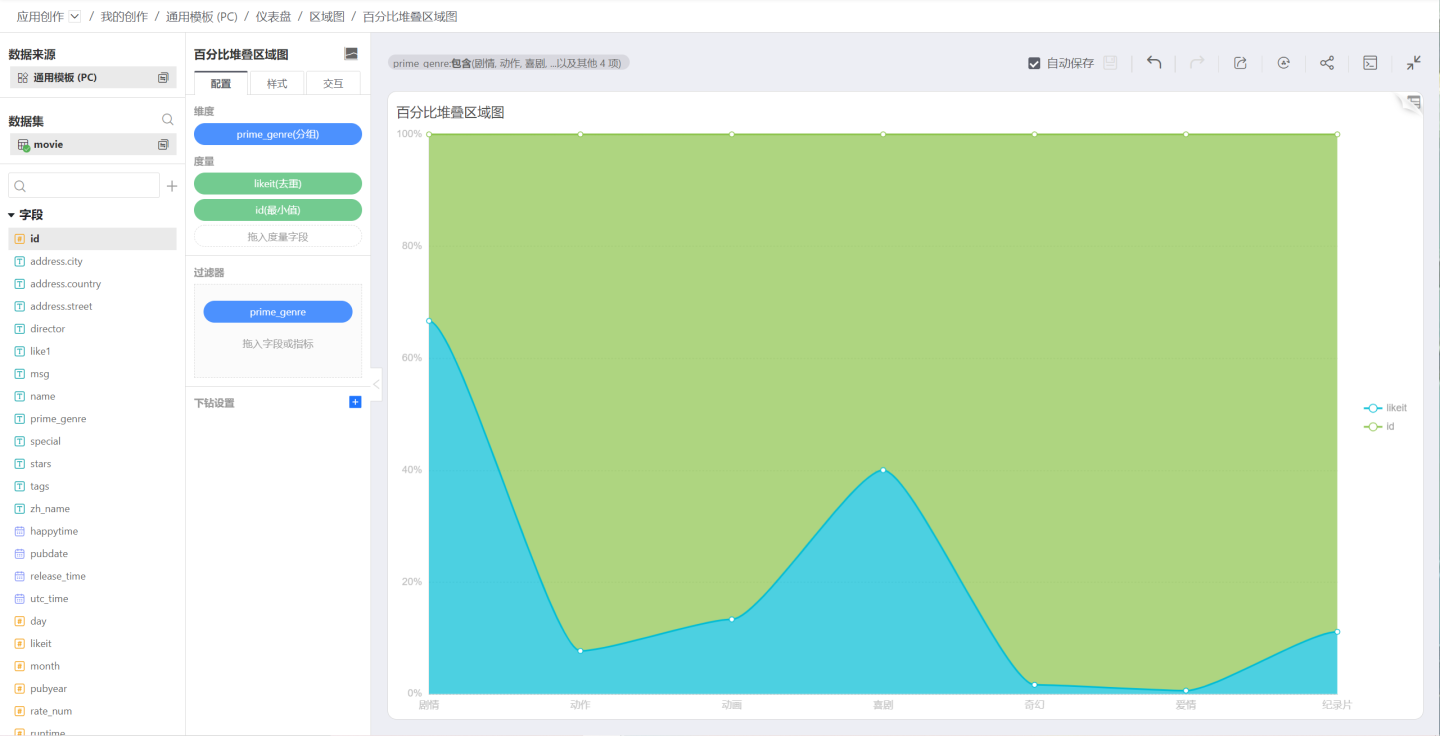Screen dimensions: 1440x737
Task: Open the 应用创作 breadcrumb dropdown
Action: tap(75, 17)
